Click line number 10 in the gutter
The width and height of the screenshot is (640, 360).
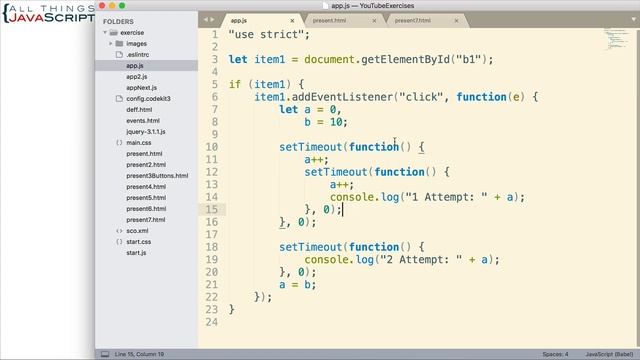coord(211,147)
